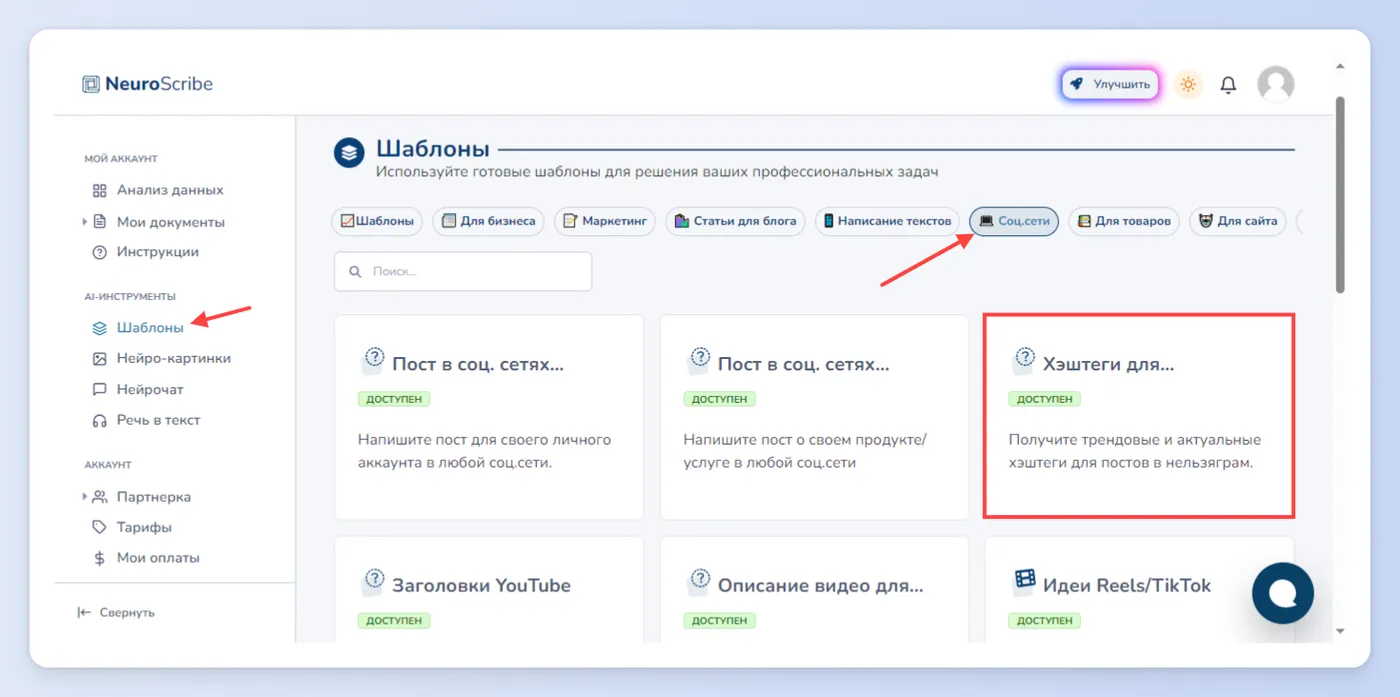Screen dimensions: 1400x697
Task: Select the Маркетинг filter chip
Action: (605, 221)
